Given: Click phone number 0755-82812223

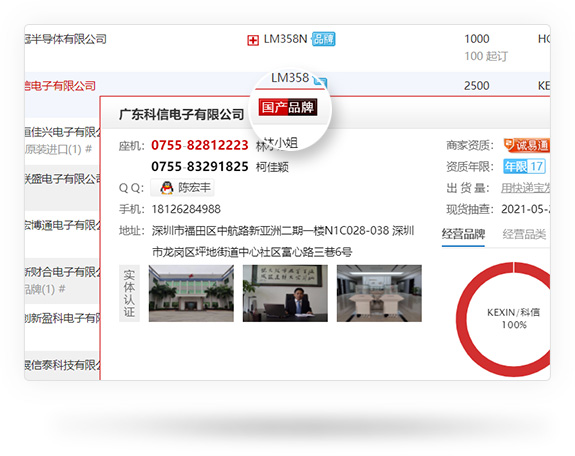Looking at the screenshot, I should (199, 145).
